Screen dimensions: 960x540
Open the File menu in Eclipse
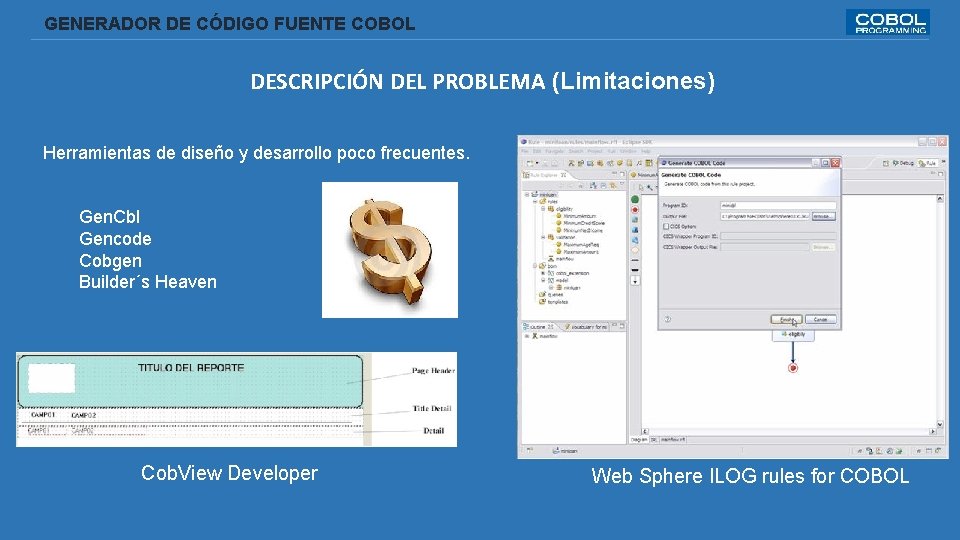[x=525, y=151]
